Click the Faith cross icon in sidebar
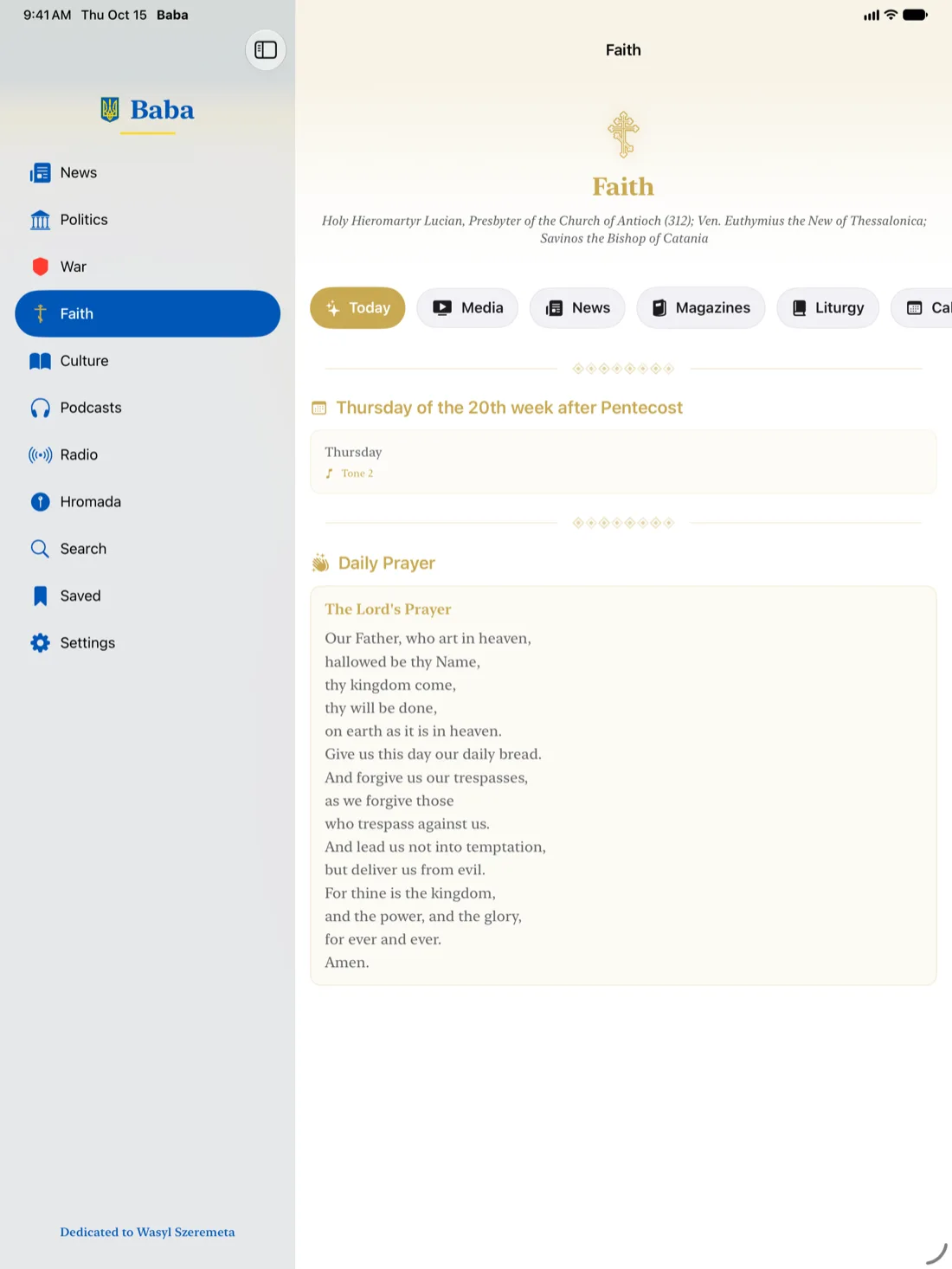The image size is (952, 1269). [x=40, y=313]
